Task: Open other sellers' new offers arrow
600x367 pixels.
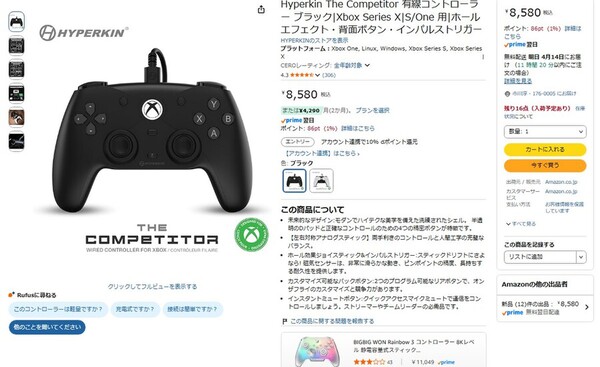Action: click(x=587, y=307)
